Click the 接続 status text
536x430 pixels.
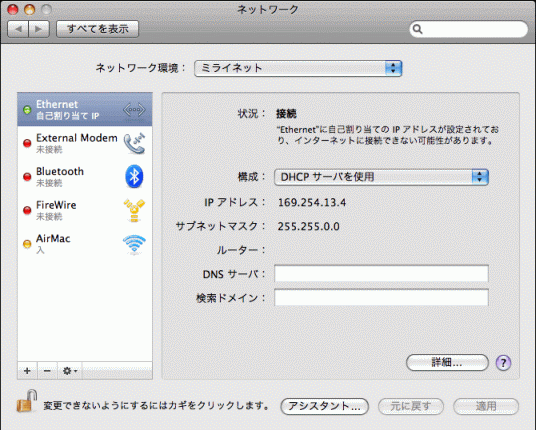286,113
